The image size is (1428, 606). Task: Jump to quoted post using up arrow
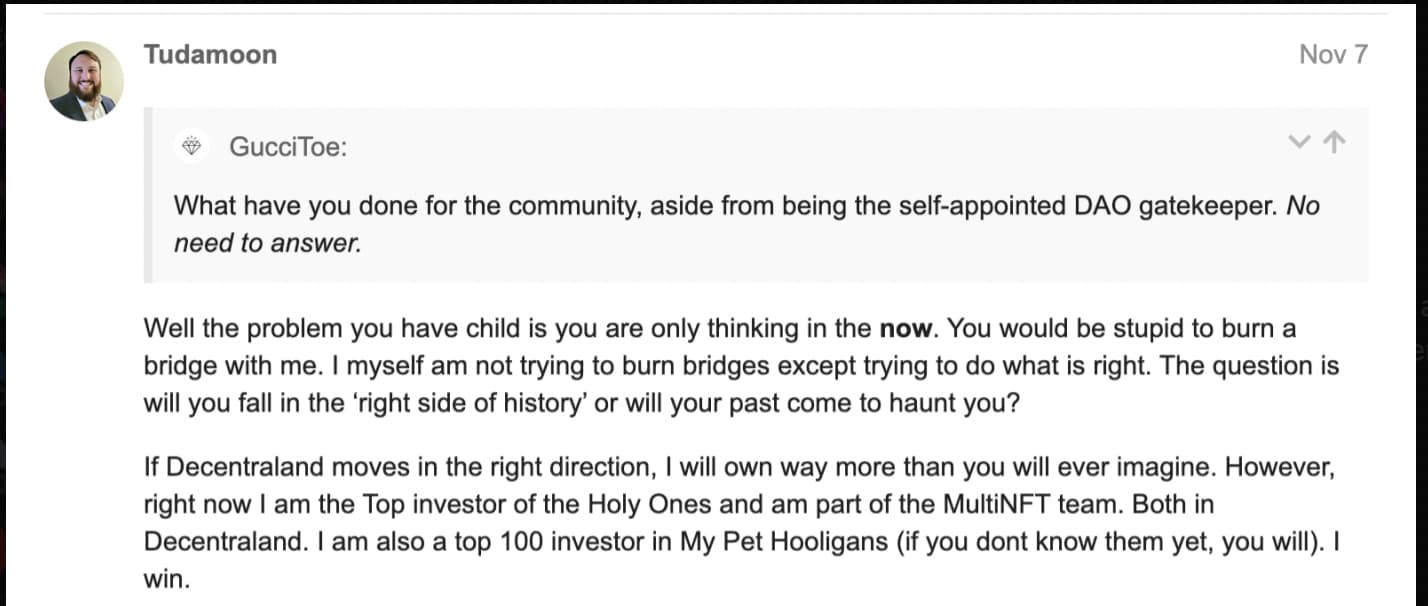[x=1333, y=142]
